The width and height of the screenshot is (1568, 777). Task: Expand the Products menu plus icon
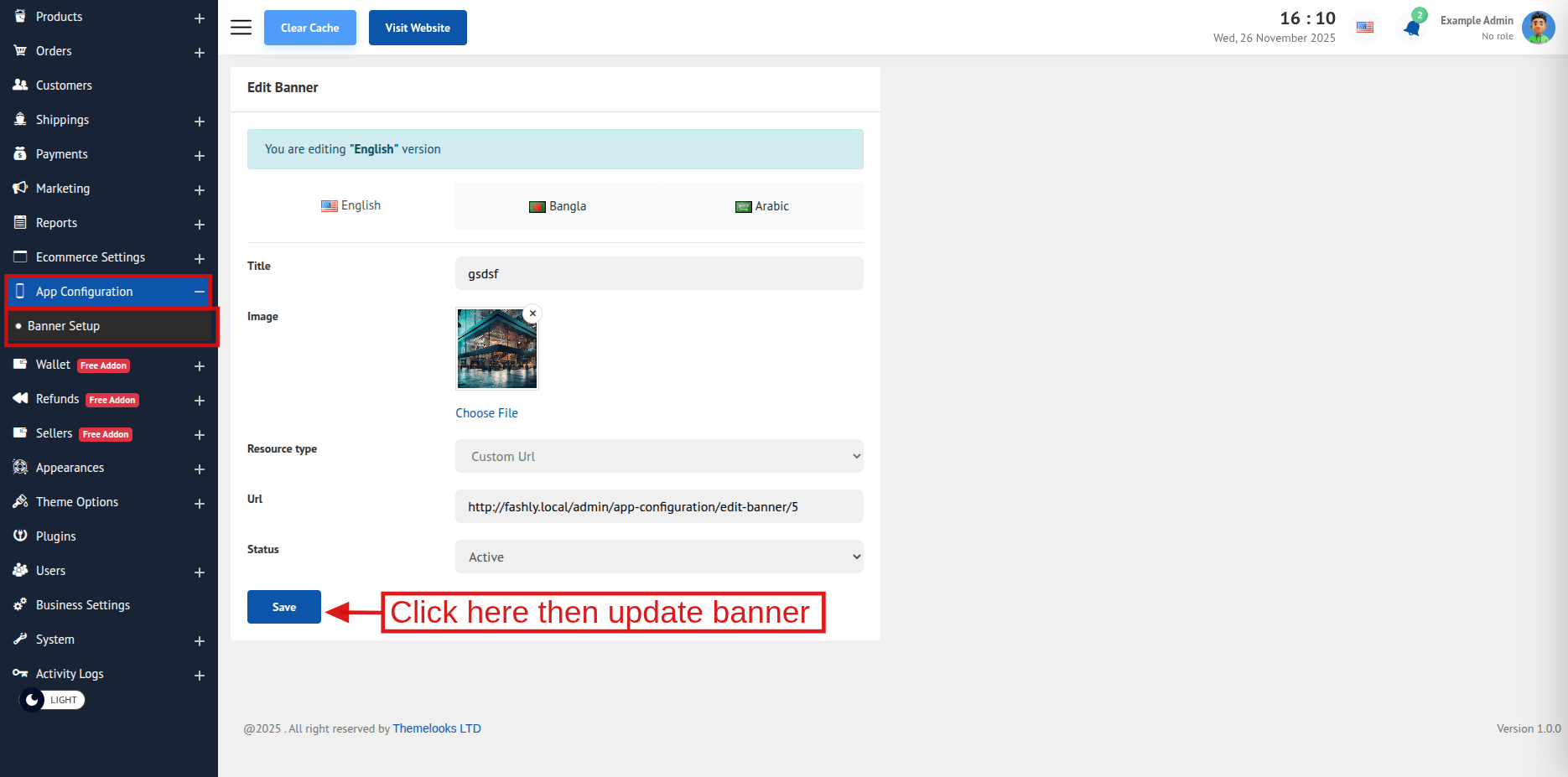pos(200,18)
